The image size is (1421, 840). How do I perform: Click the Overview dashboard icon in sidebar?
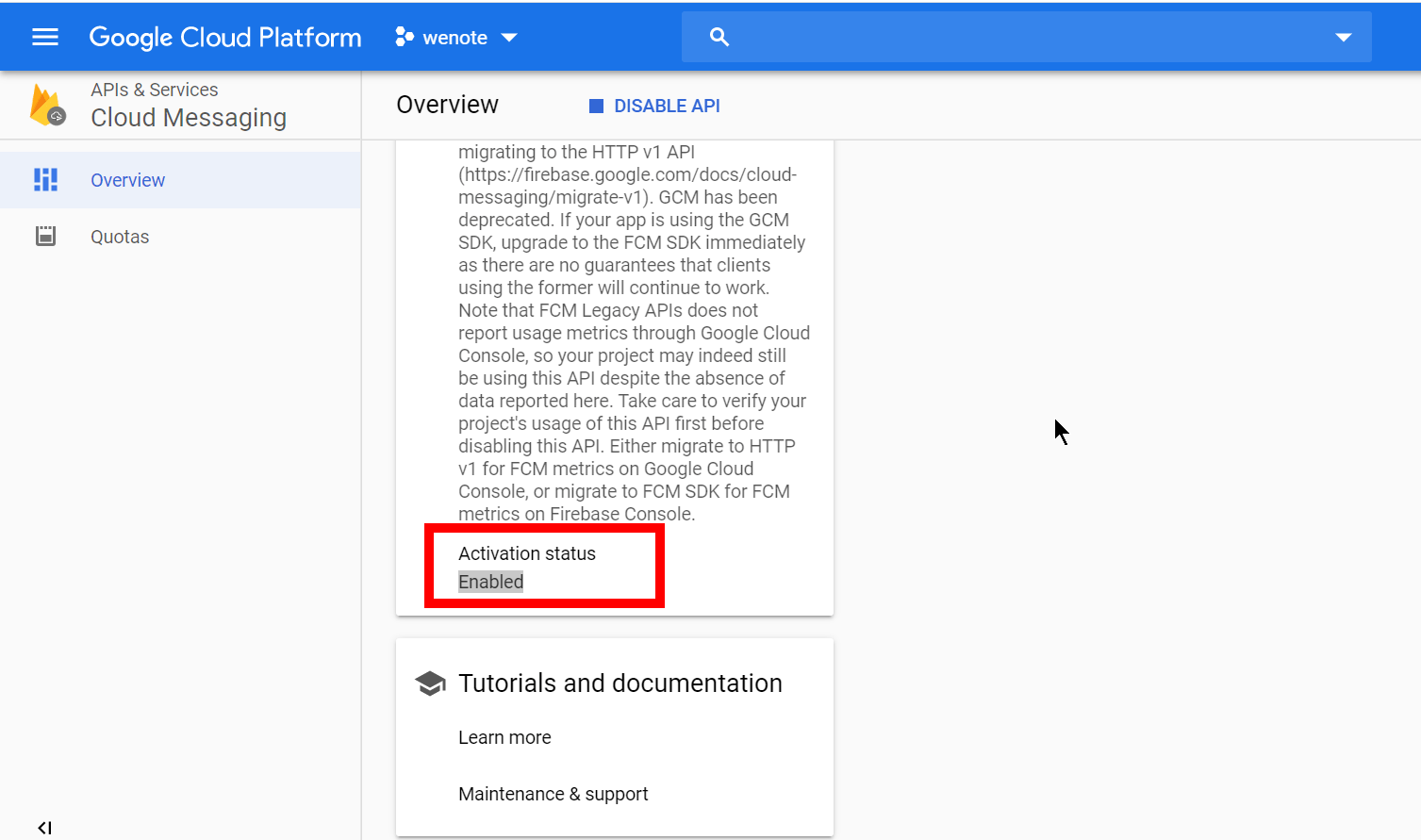click(45, 180)
